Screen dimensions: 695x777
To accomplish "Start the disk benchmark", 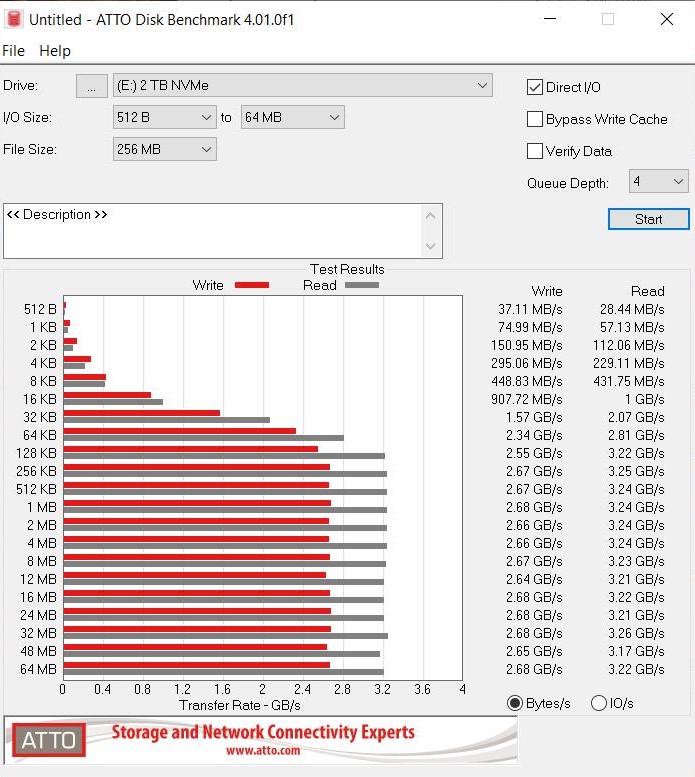I will [648, 219].
